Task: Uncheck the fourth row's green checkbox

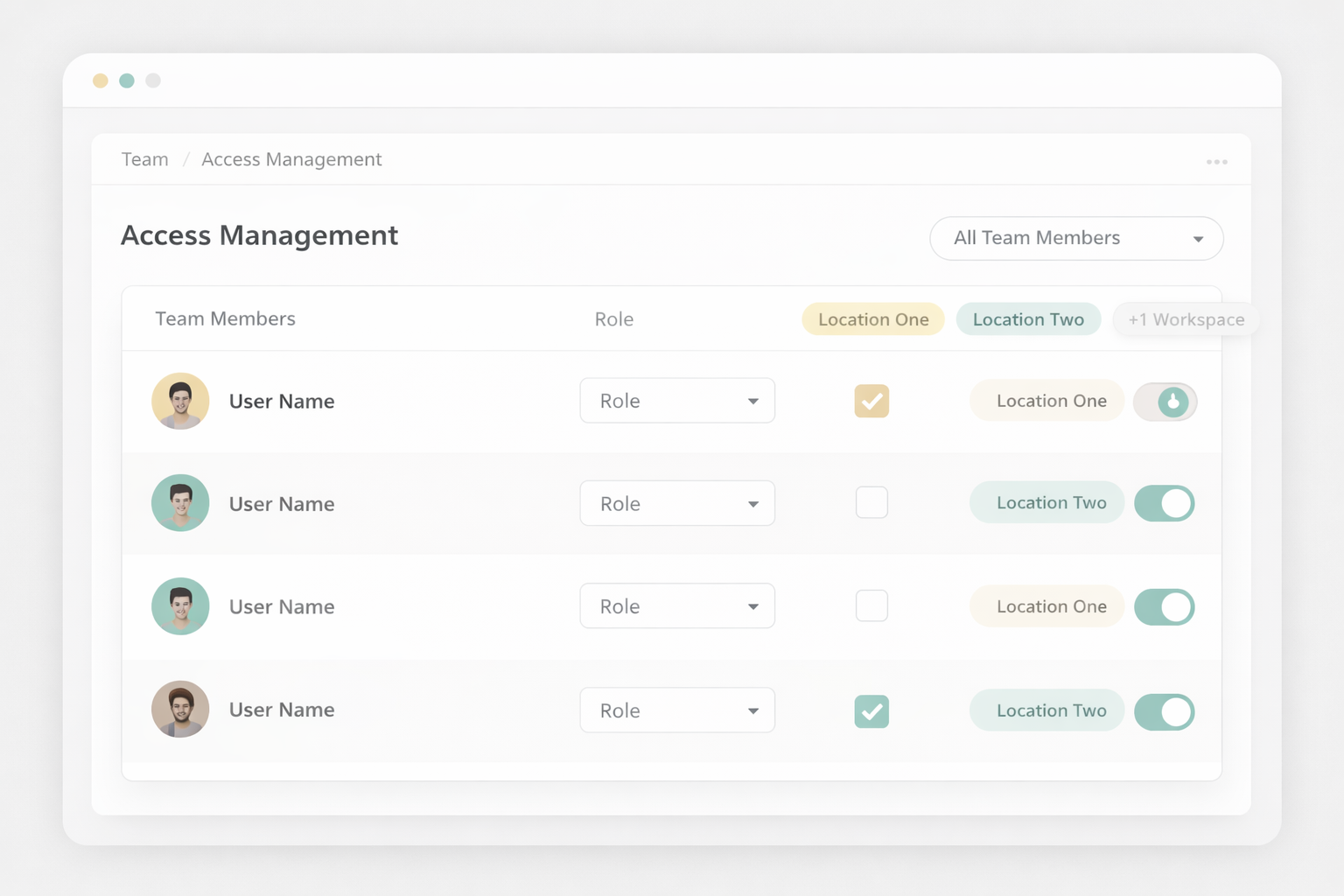Action: 871,711
